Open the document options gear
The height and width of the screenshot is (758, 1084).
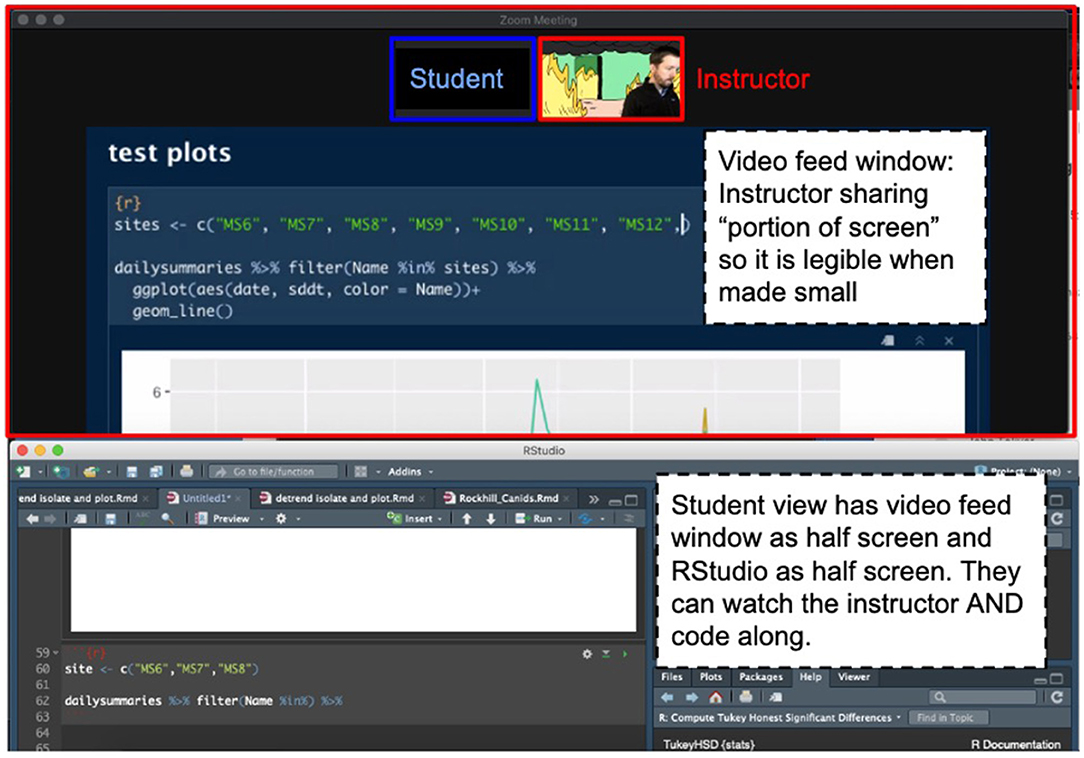tap(281, 518)
